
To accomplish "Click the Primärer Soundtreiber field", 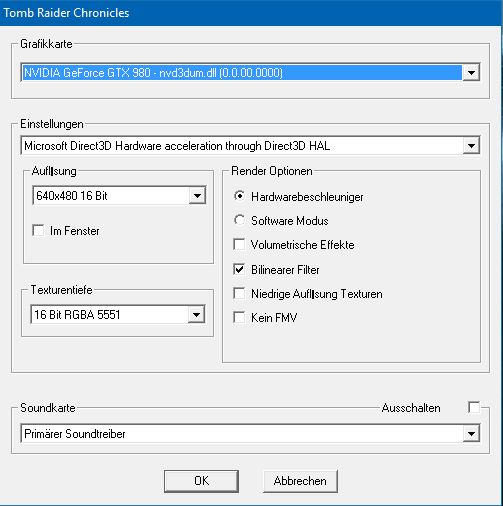I will pyautogui.click(x=242, y=434).
